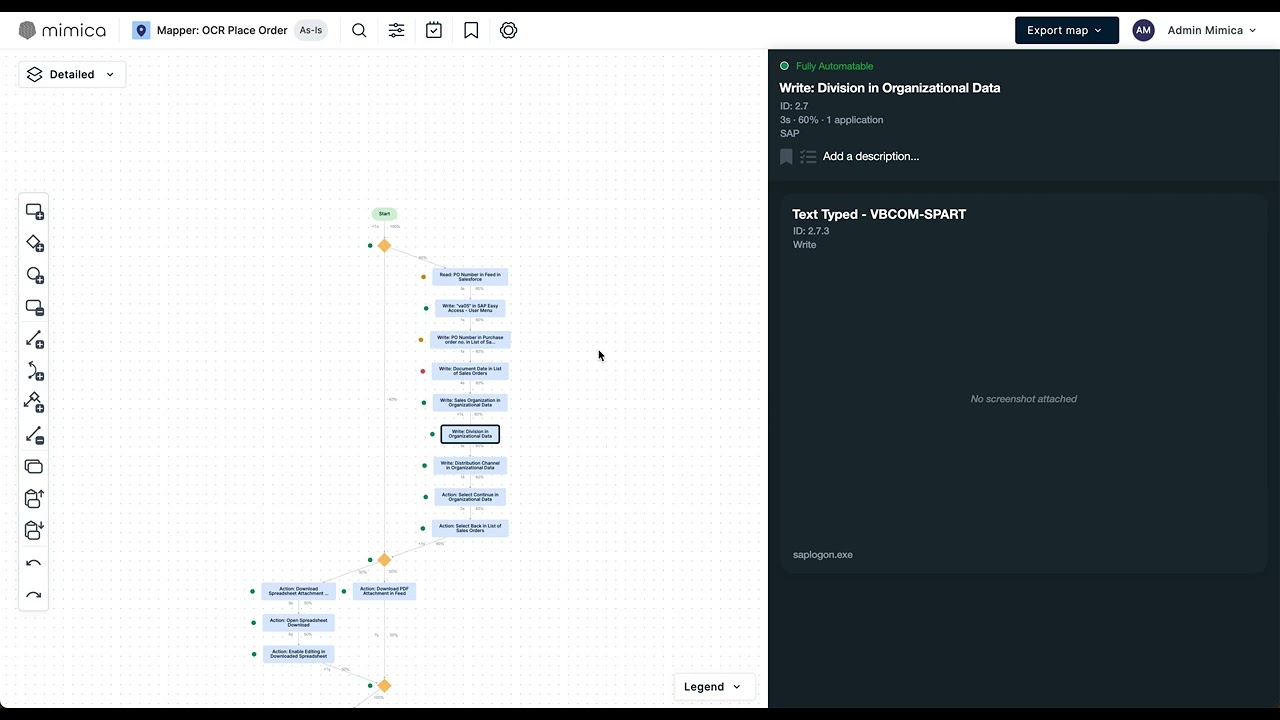The image size is (1280, 720).
Task: Click the target settings icon in top bar
Action: [x=509, y=30]
